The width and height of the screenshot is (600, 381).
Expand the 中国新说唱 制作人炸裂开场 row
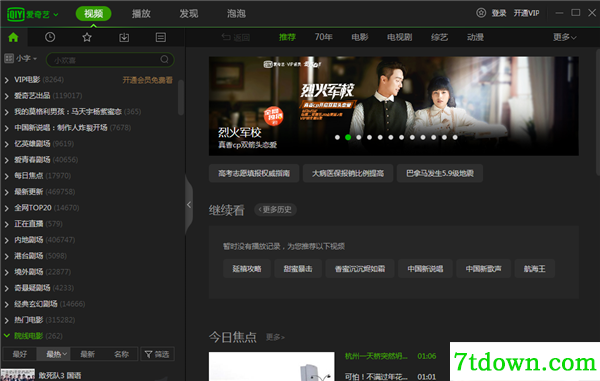(x=7, y=128)
